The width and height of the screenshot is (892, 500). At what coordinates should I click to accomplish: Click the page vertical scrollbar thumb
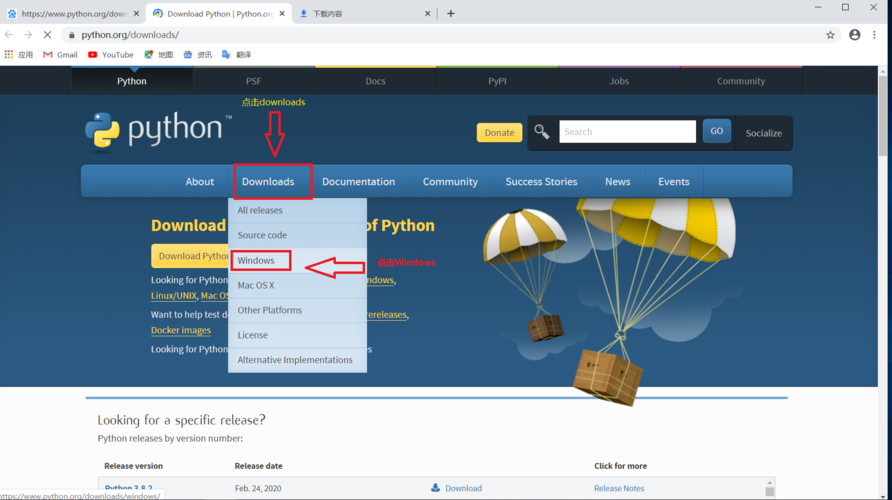tap(882, 114)
